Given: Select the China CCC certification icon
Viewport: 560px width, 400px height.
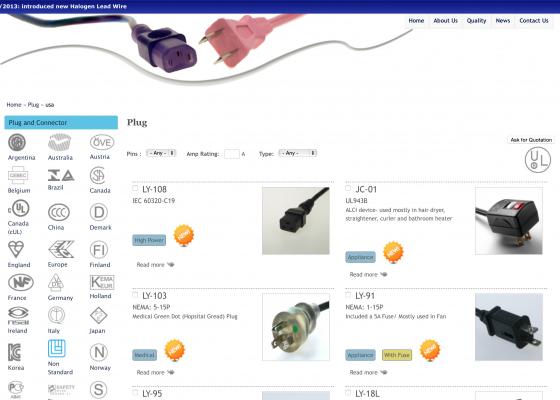Looking at the screenshot, I should point(59,212).
